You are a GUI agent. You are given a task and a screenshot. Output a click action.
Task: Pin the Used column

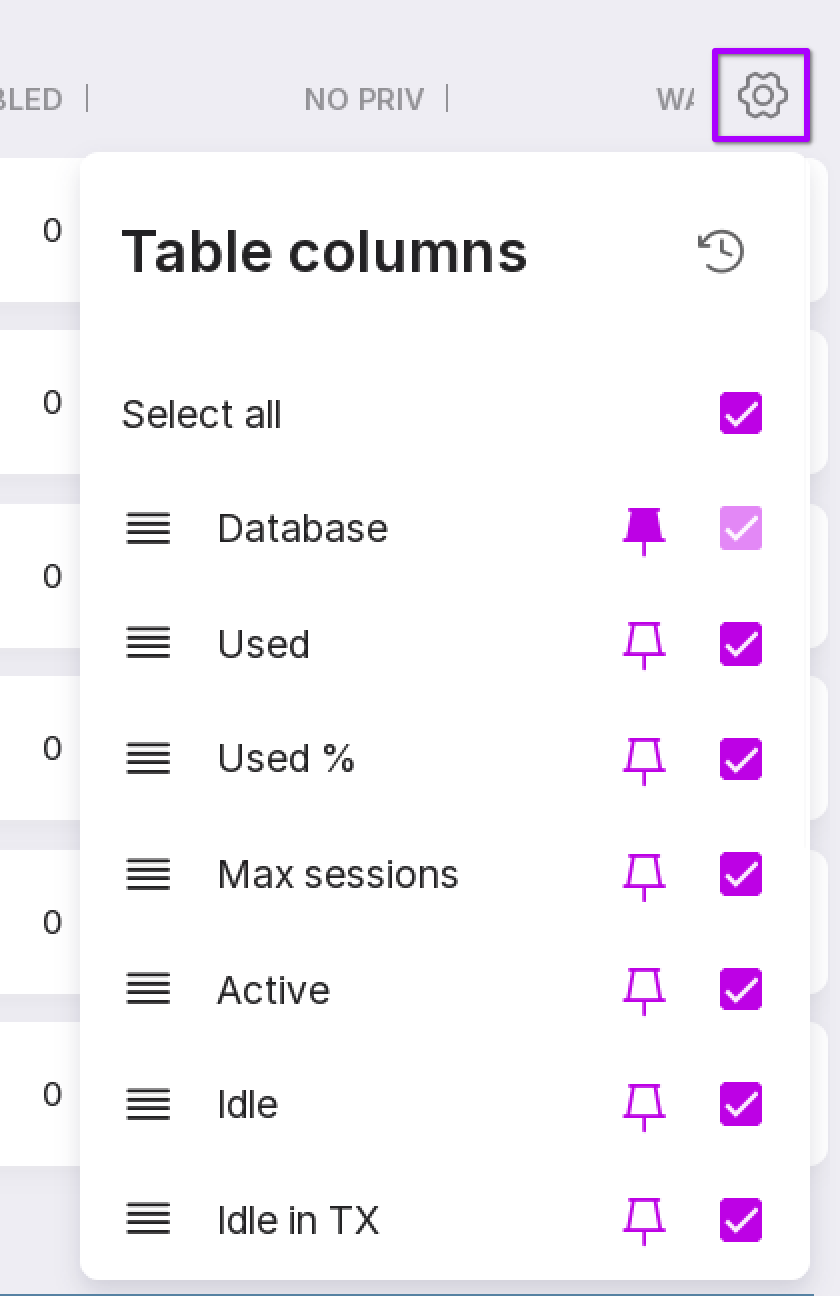[644, 644]
